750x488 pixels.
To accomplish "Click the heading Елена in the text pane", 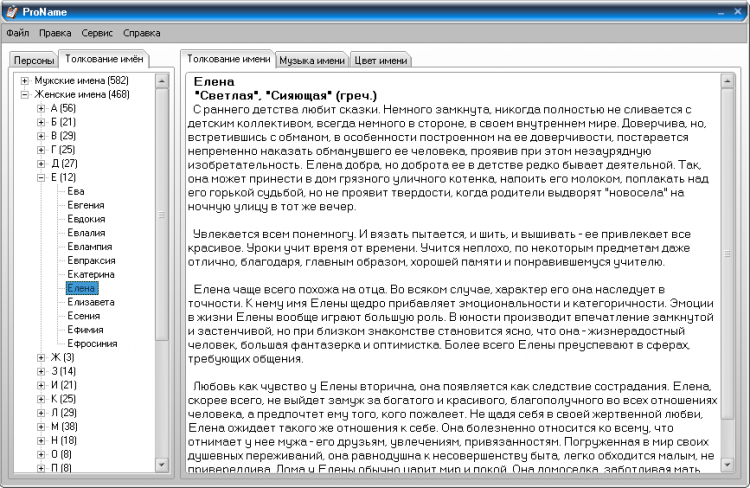I will coord(214,82).
